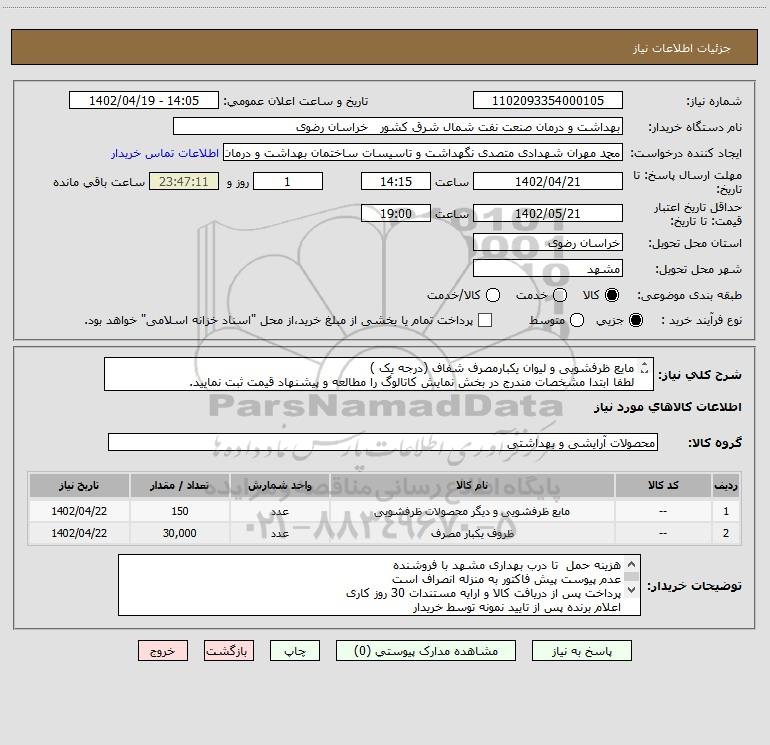770x745 pixels.
Task: Click row number 2 cell
Action: (726, 533)
